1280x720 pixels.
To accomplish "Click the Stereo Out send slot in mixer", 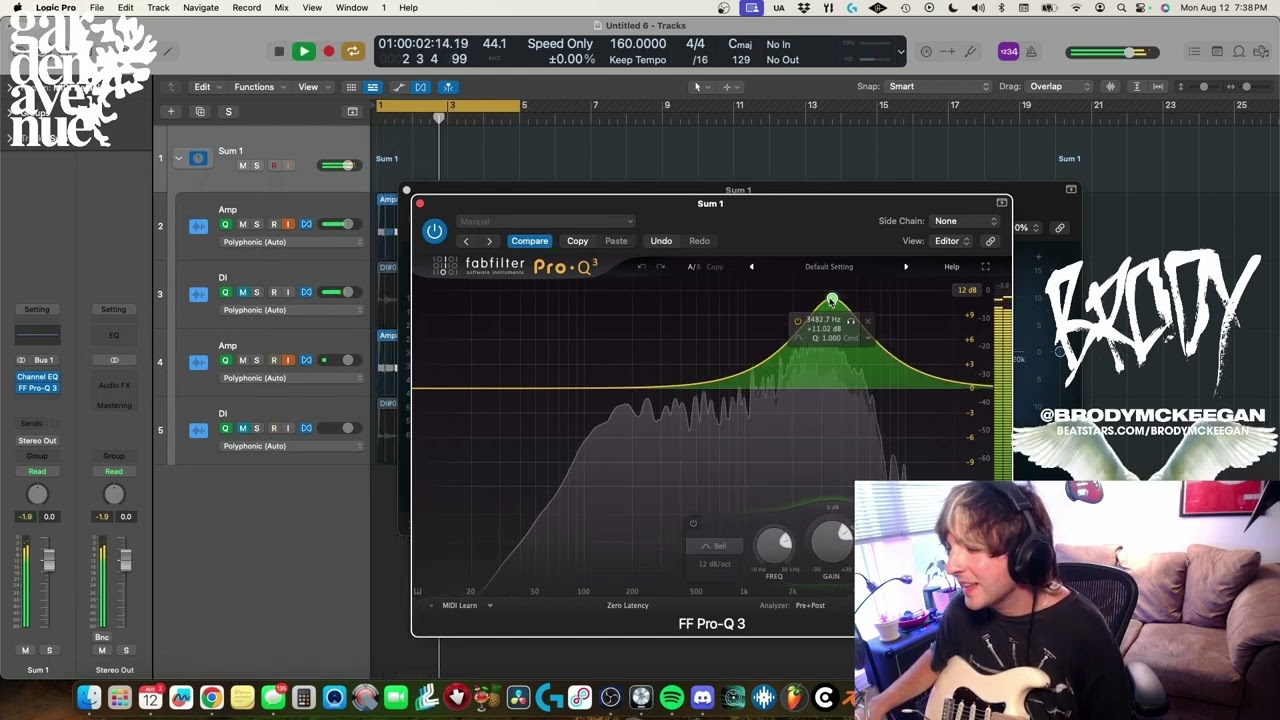I will click(37, 441).
